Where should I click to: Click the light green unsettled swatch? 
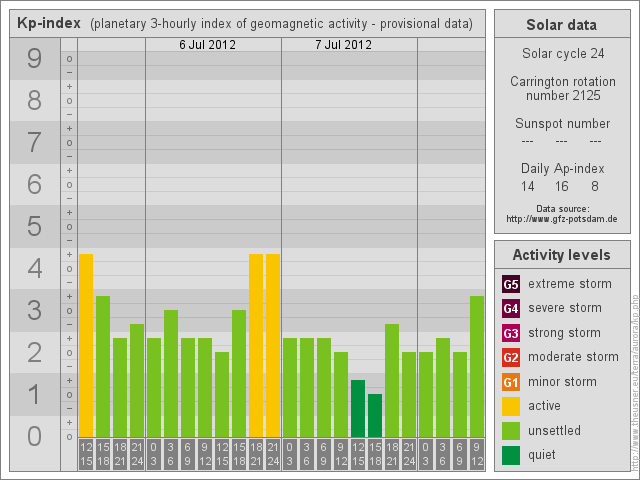pyautogui.click(x=511, y=431)
